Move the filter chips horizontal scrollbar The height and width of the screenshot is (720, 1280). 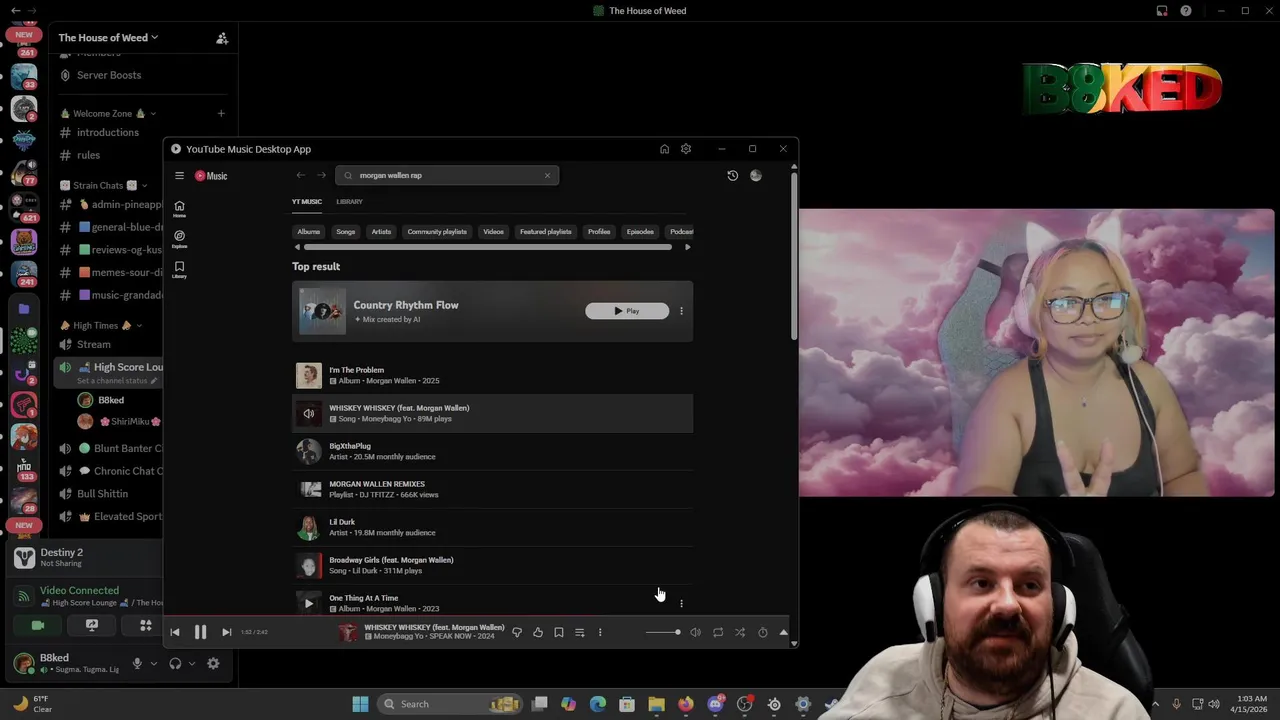click(488, 247)
